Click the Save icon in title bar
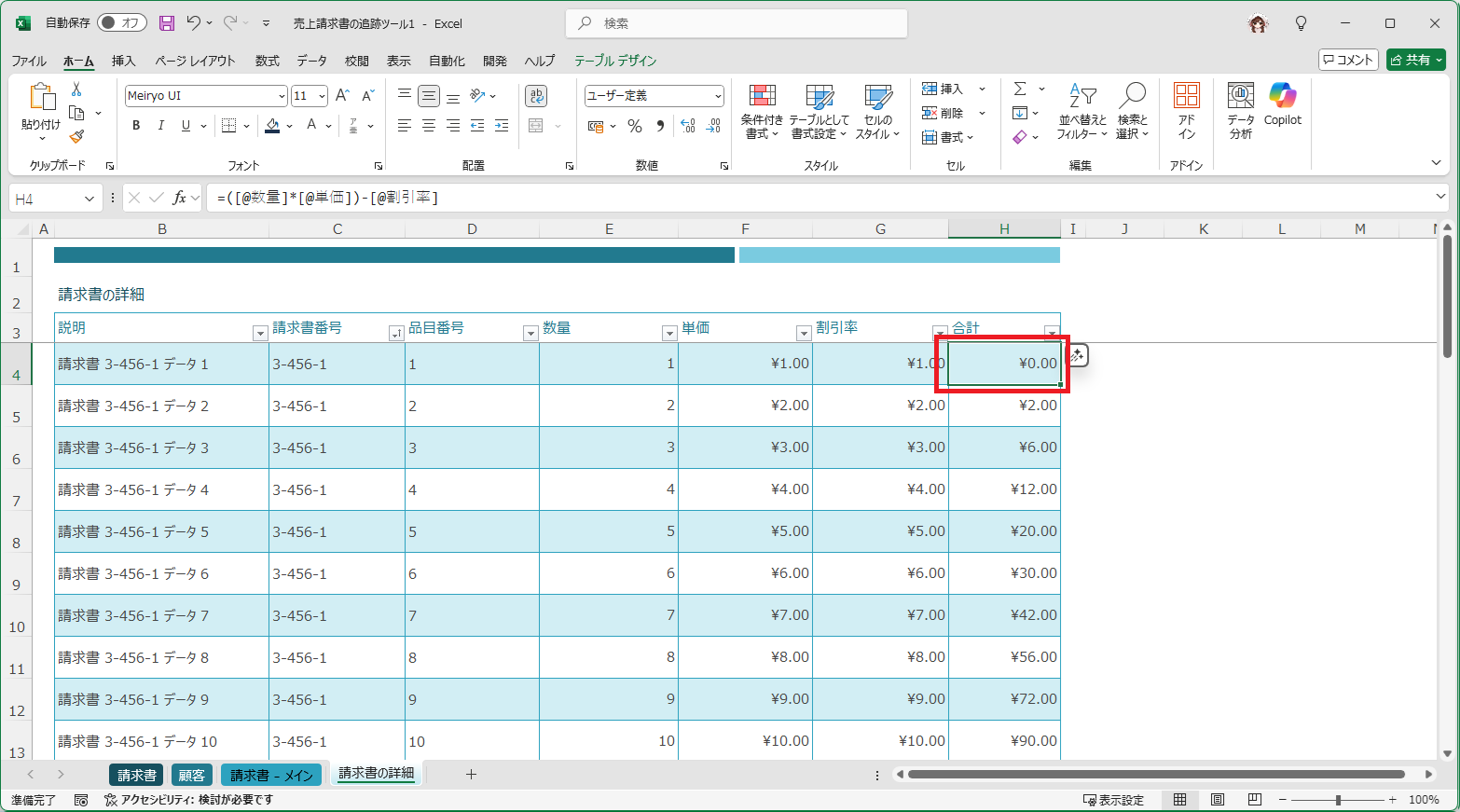 167,23
